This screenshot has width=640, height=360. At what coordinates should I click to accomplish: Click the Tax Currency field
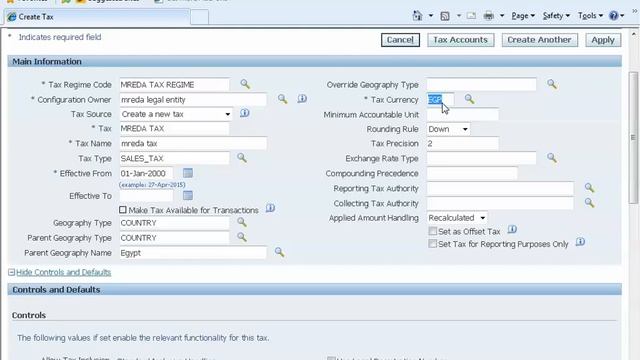(440, 100)
